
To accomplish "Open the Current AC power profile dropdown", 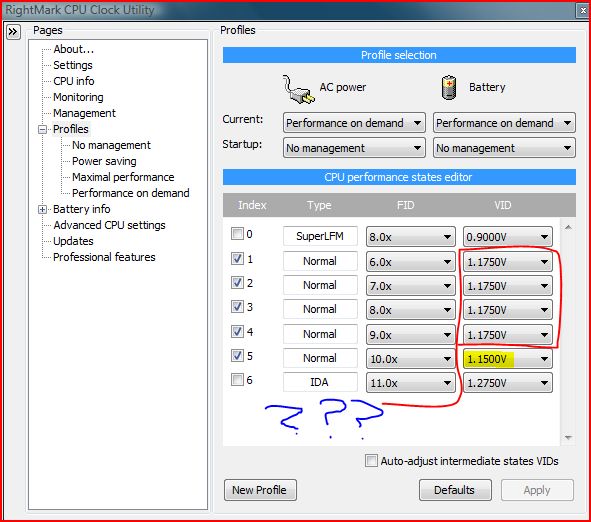I will tap(354, 123).
